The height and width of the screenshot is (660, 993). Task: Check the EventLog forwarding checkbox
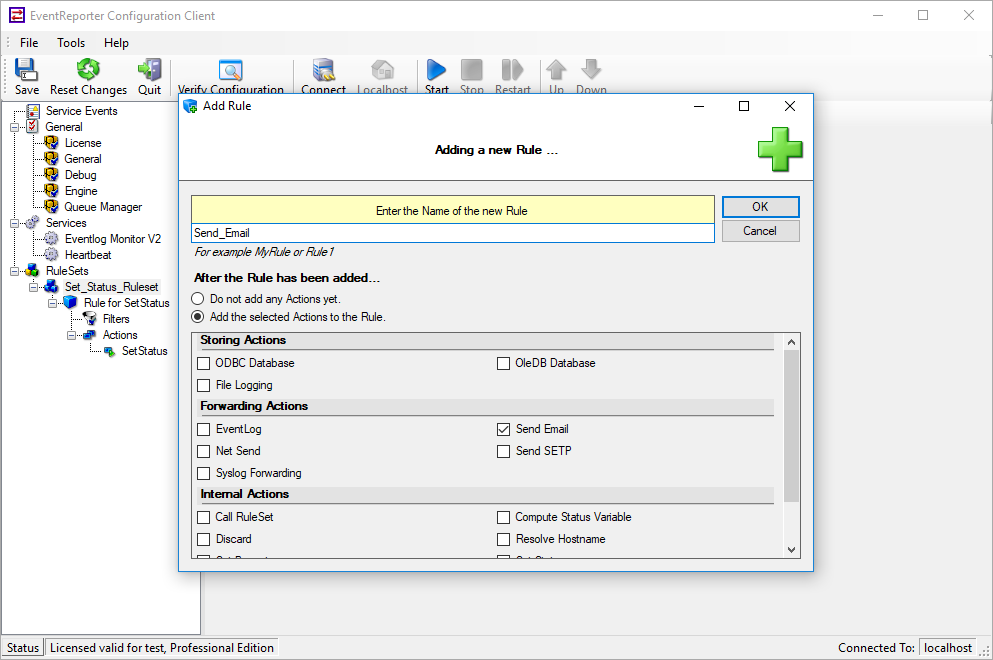pos(203,429)
